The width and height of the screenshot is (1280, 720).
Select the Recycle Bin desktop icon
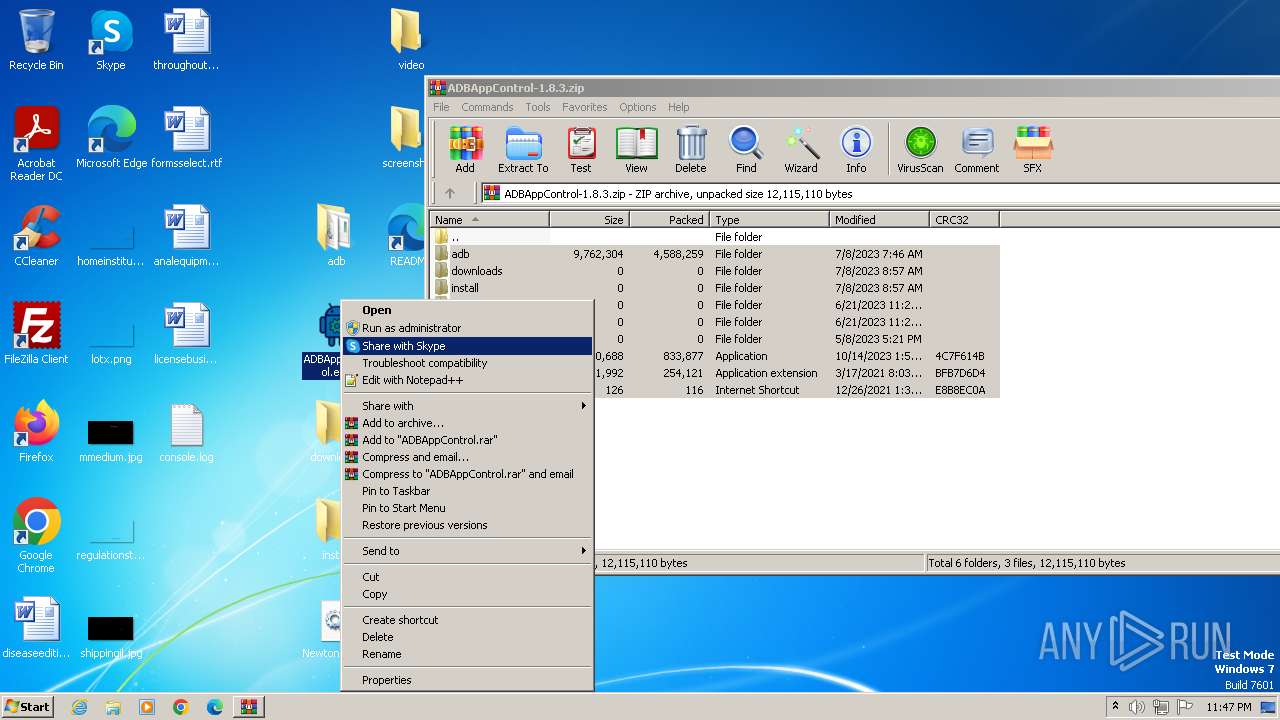point(36,40)
